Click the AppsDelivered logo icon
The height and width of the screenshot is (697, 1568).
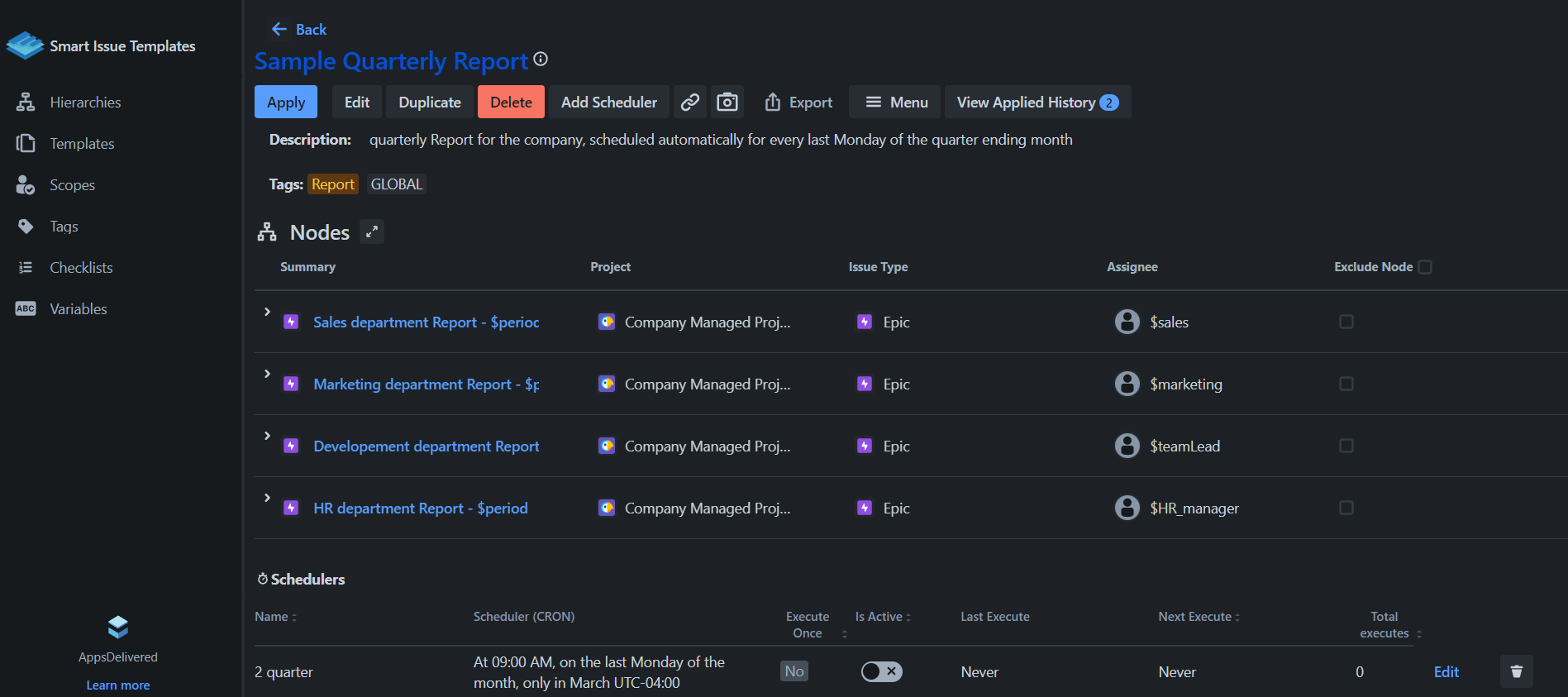point(118,628)
